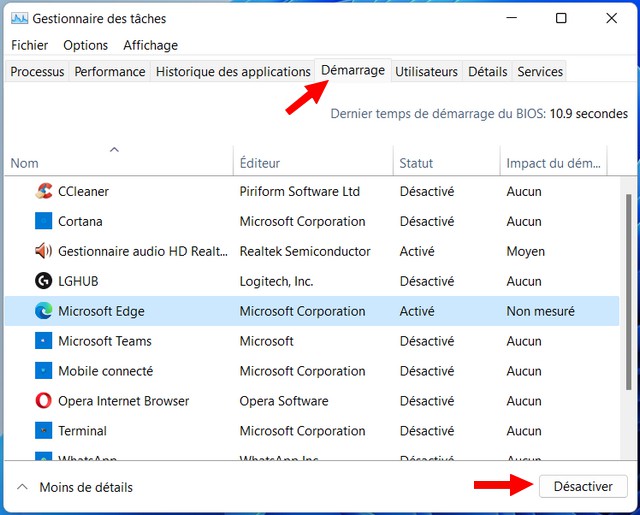This screenshot has width=640, height=515.
Task: Click Non mesuré impact value
Action: (540, 311)
